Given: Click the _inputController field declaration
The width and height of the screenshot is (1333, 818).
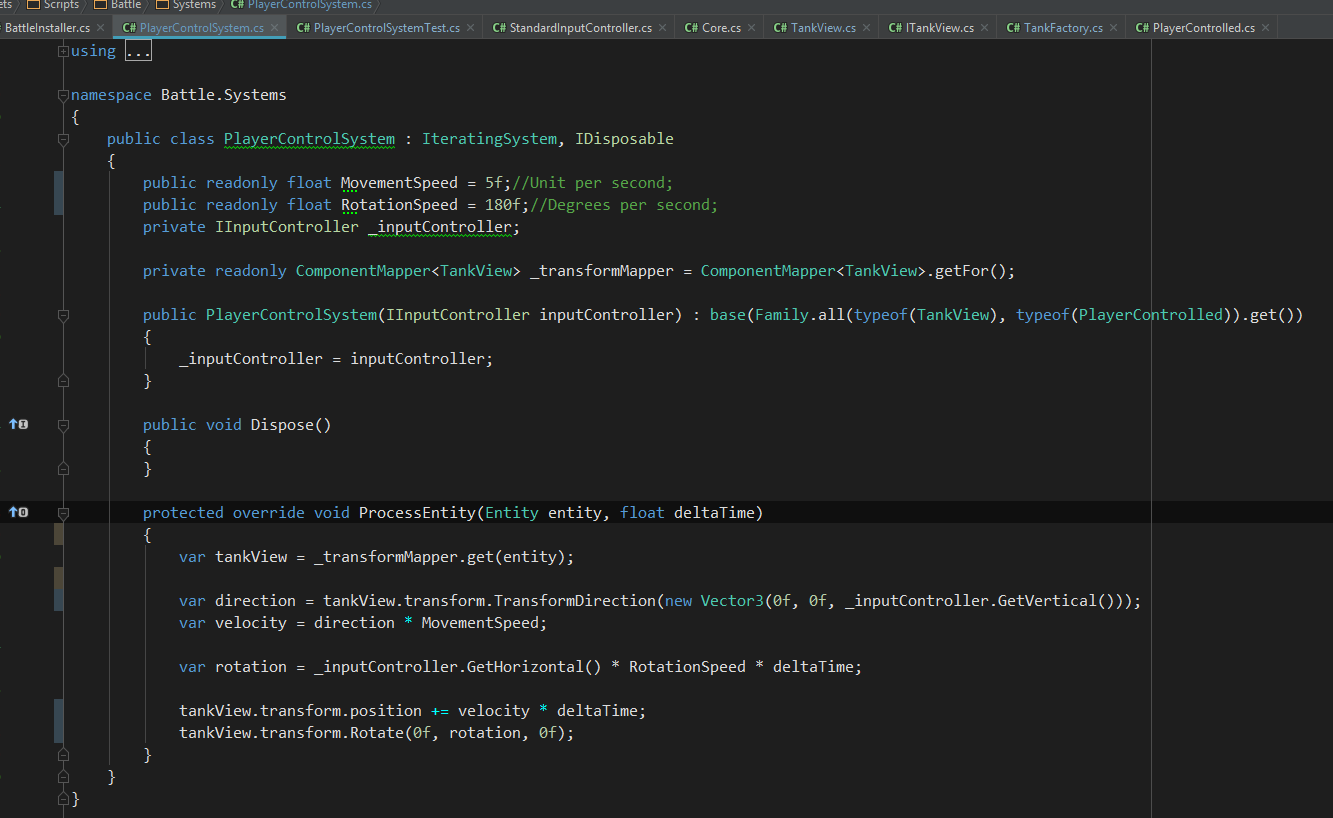Looking at the screenshot, I should (440, 227).
